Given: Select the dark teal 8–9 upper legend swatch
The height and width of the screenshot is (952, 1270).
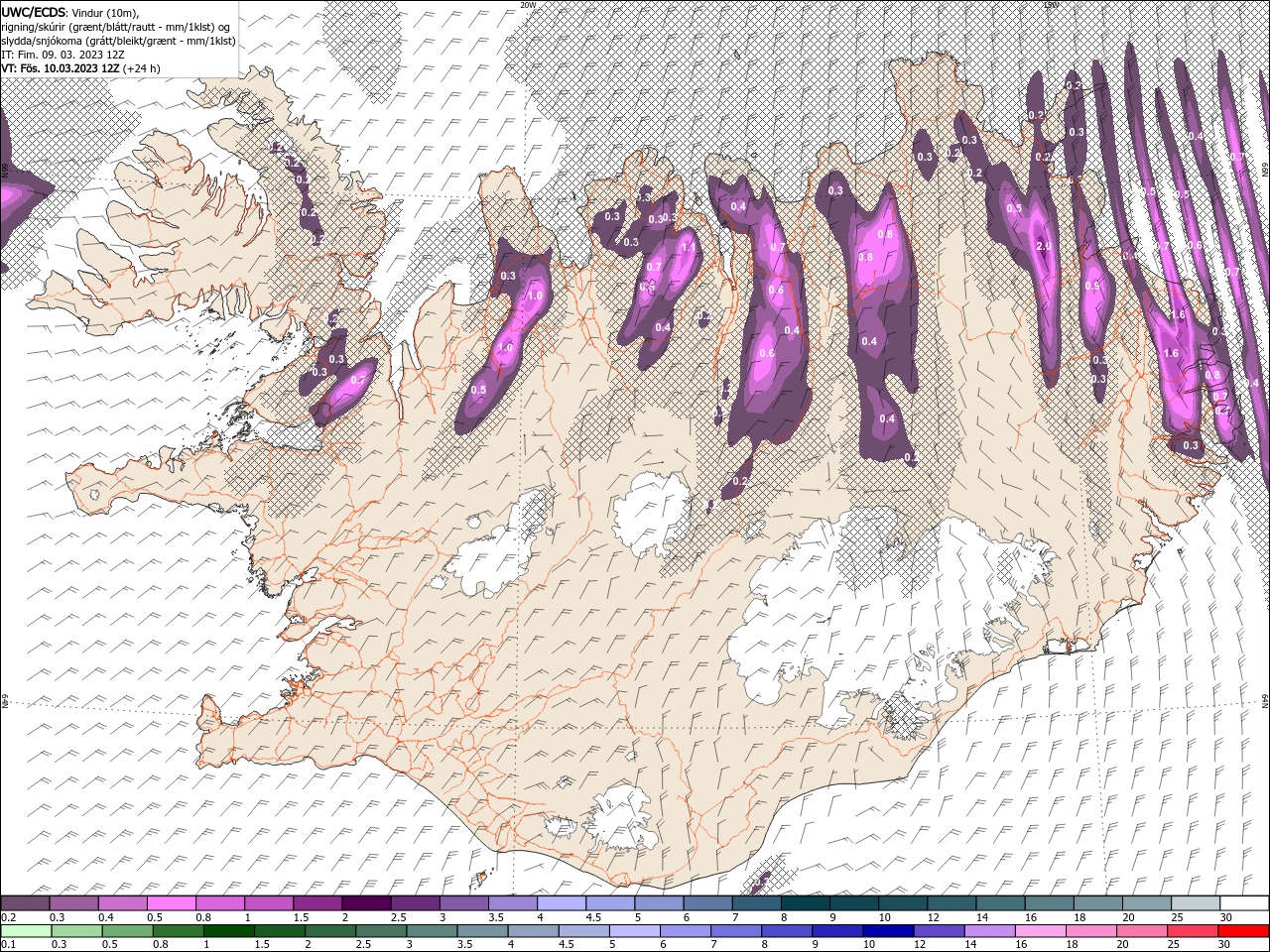Looking at the screenshot, I should tap(804, 903).
